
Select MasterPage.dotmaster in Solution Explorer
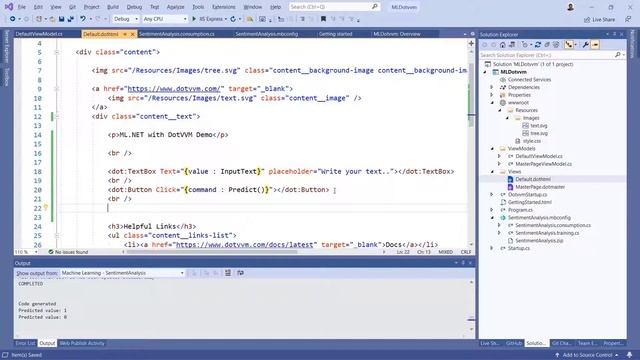(540, 187)
